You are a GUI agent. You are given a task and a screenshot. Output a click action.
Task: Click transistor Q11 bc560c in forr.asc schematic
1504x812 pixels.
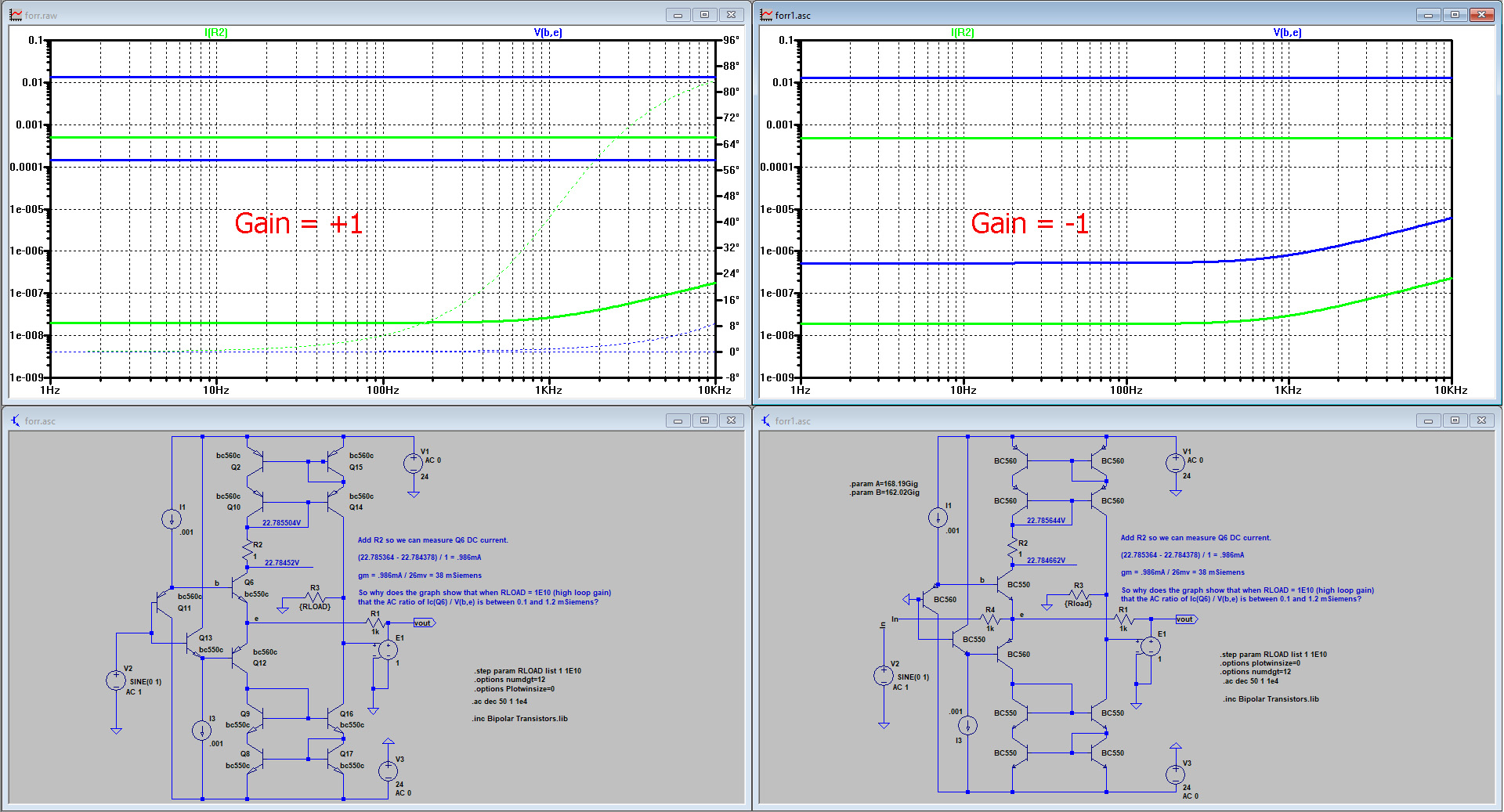pos(163,602)
